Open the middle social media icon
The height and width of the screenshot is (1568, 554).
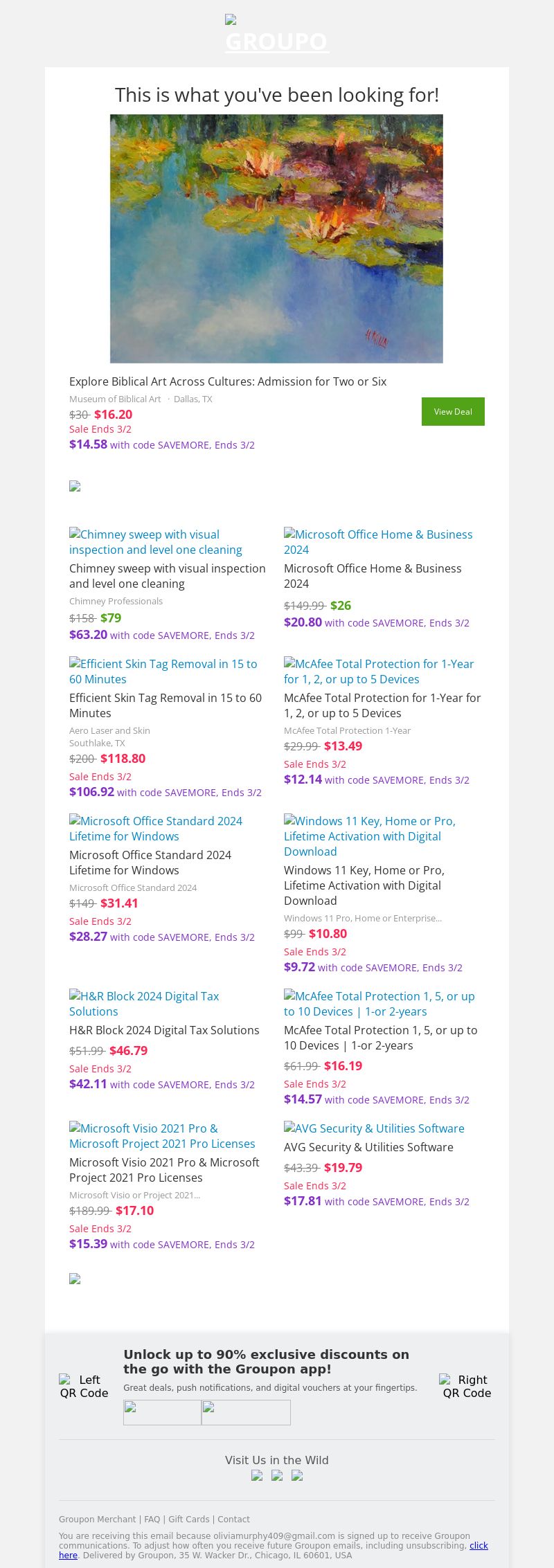[x=277, y=1475]
